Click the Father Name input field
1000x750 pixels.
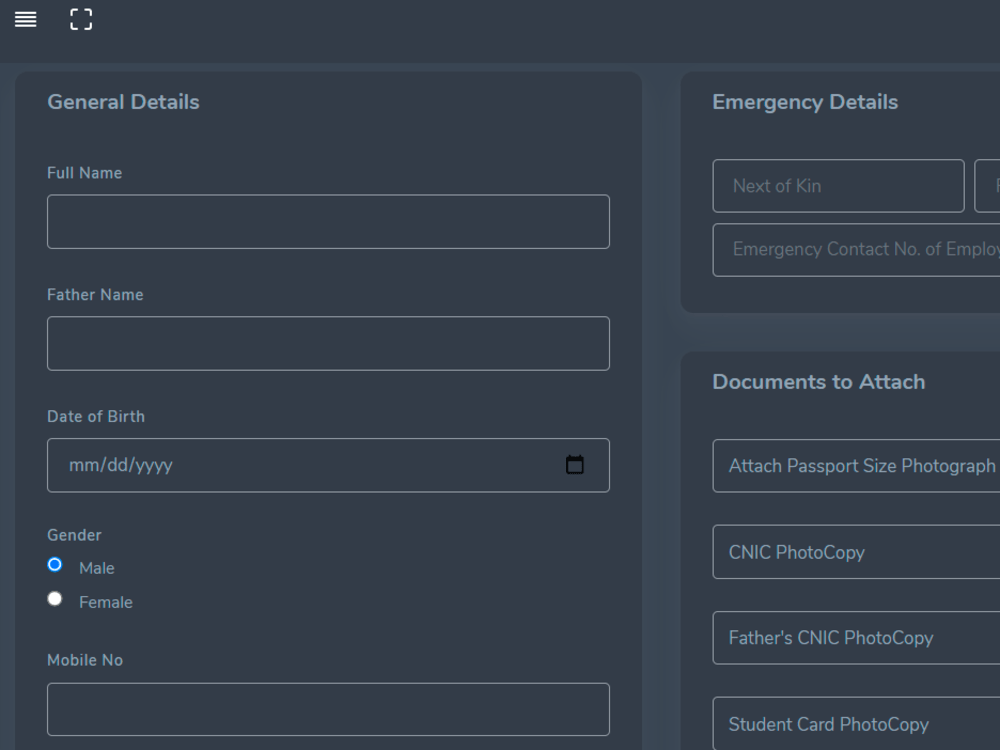(x=328, y=343)
